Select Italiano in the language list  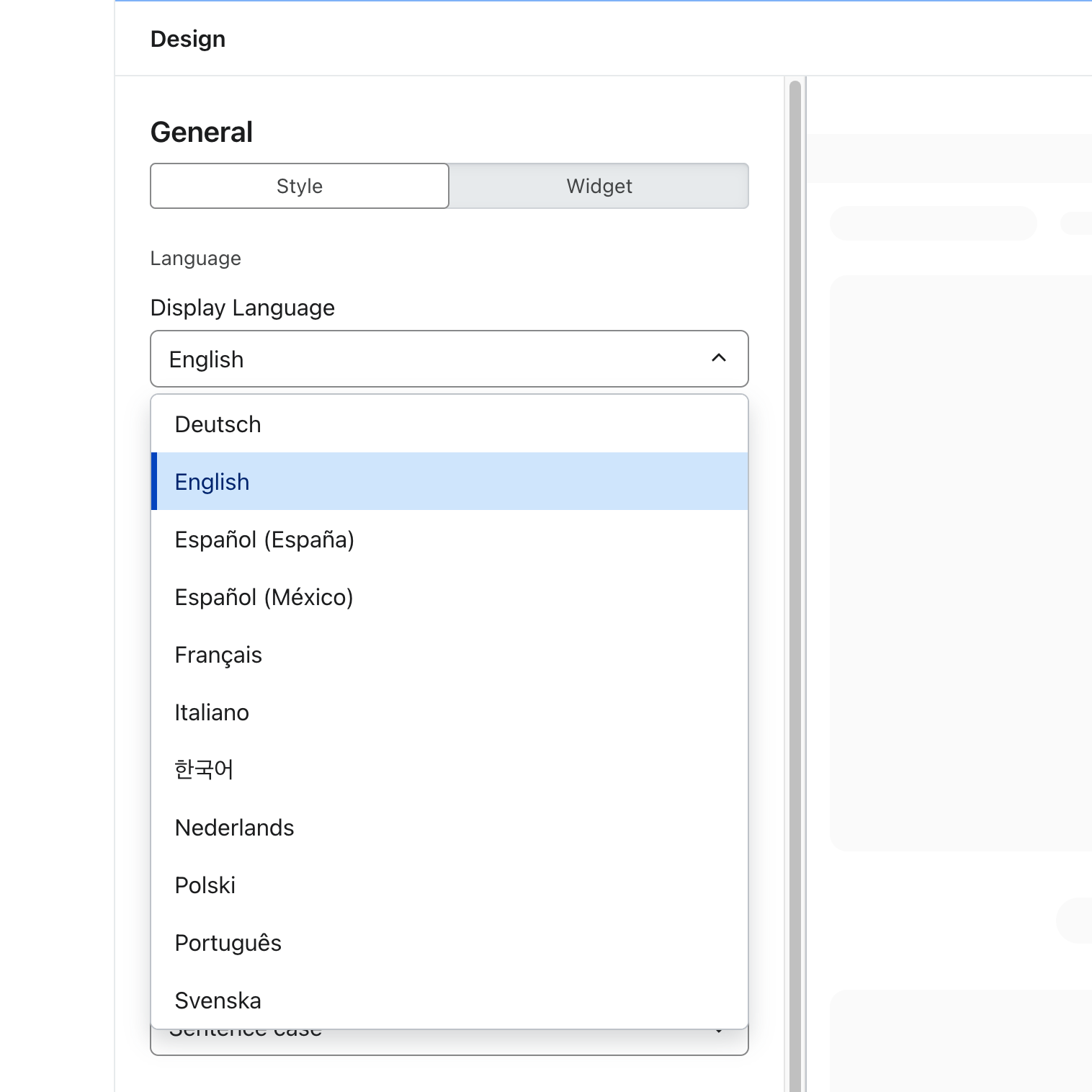click(212, 712)
